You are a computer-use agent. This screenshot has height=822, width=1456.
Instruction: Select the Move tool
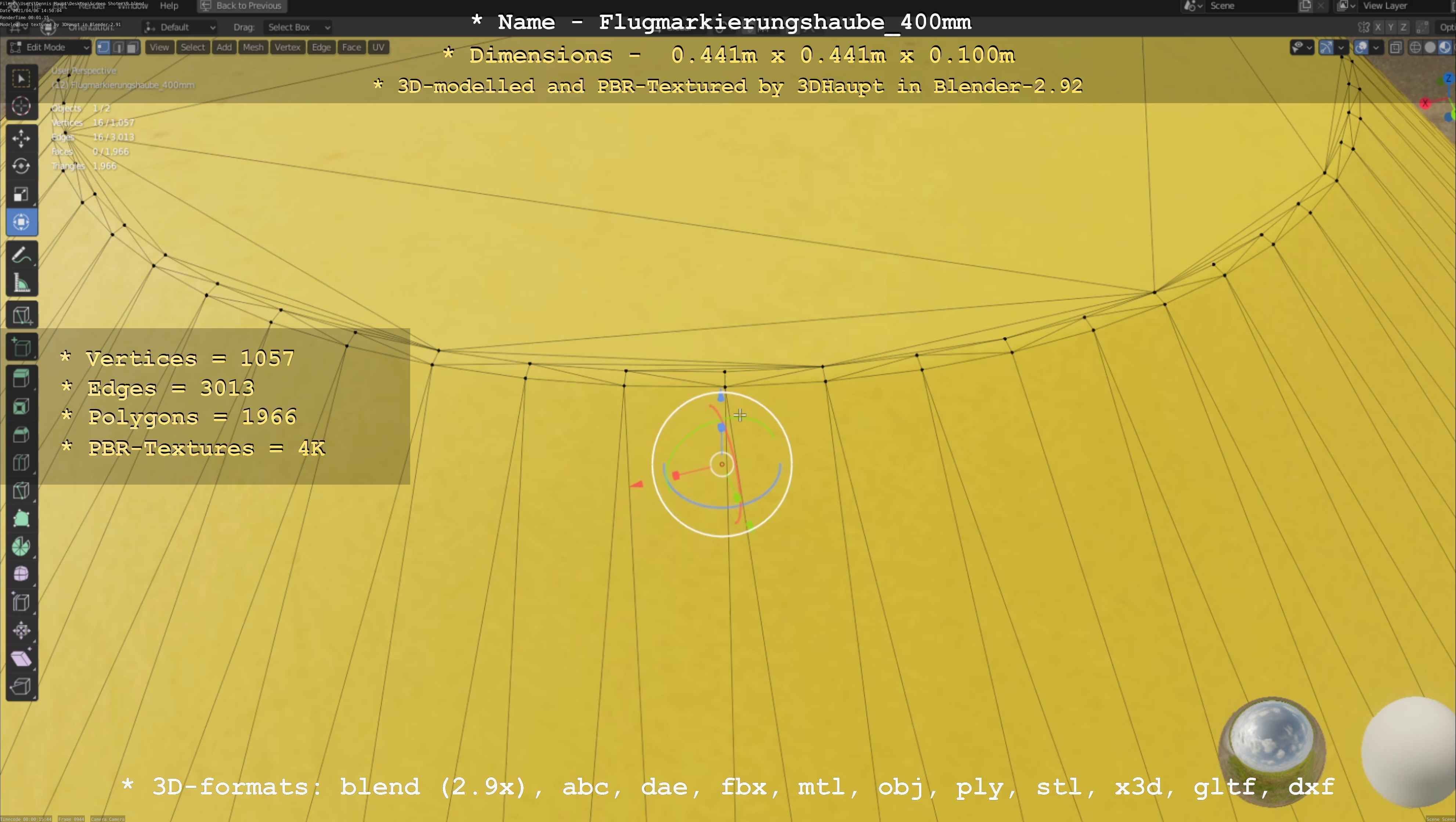(21, 138)
